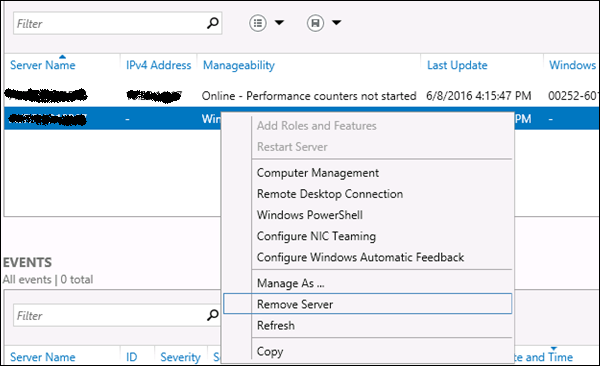The image size is (600, 366).
Task: Open the list view options icon
Action: click(x=258, y=23)
